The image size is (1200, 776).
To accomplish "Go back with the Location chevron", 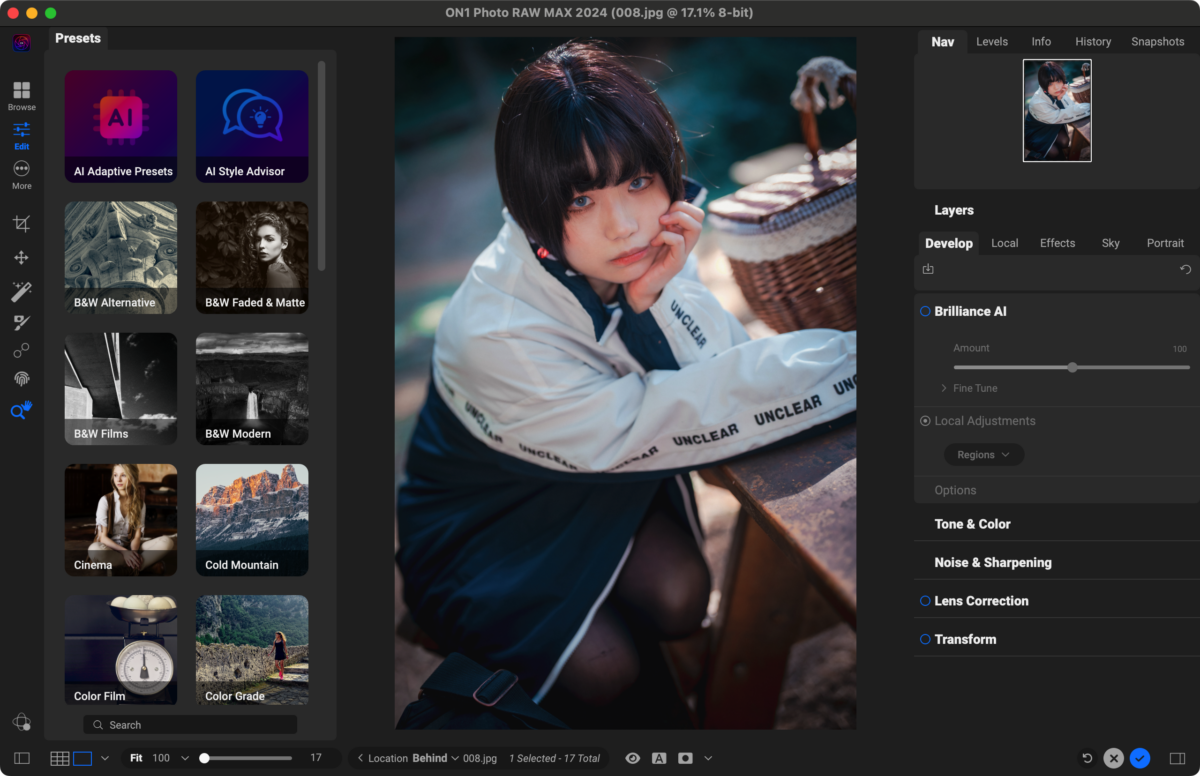I will coord(361,758).
